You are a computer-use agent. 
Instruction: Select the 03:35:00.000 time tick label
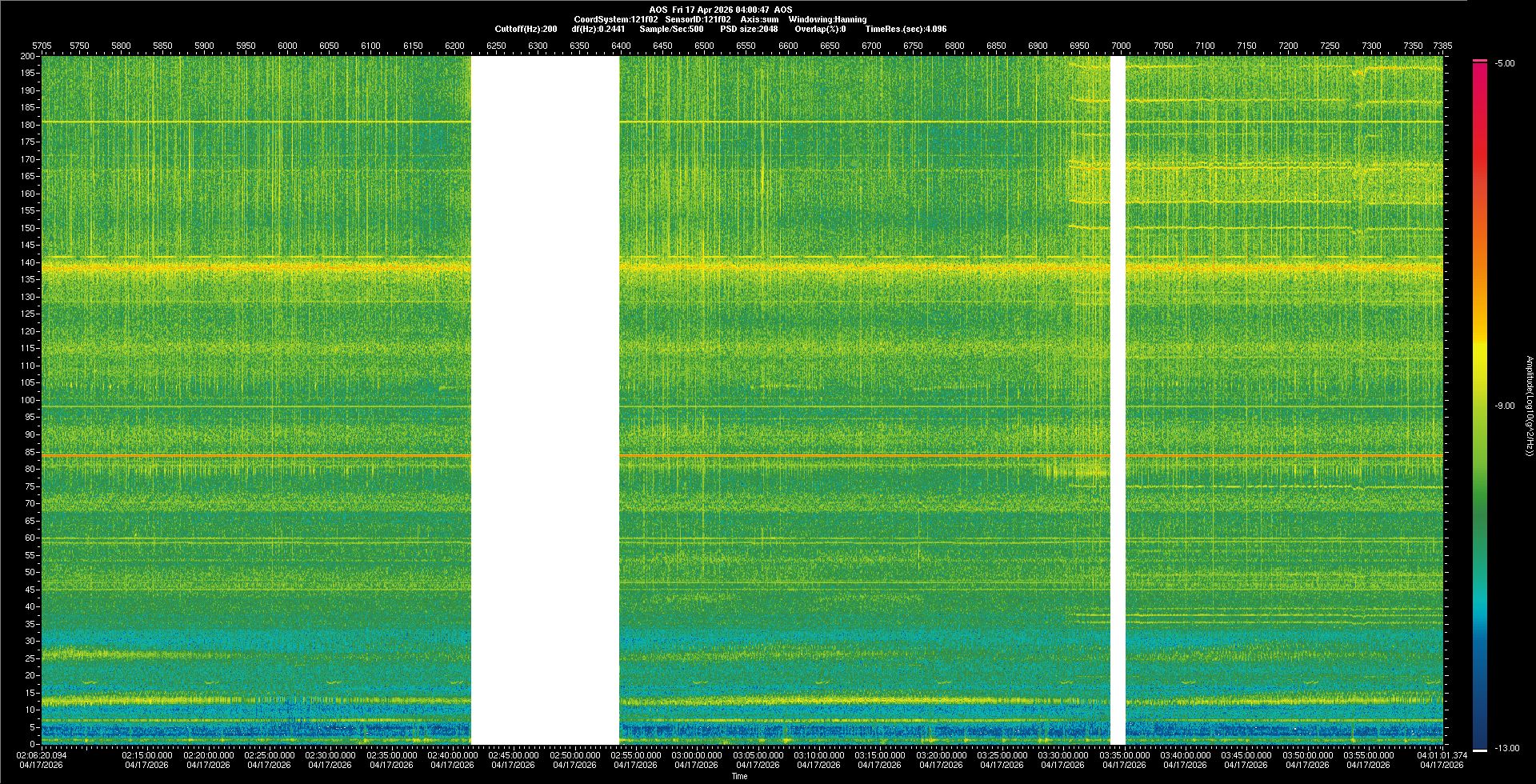click(x=1124, y=755)
